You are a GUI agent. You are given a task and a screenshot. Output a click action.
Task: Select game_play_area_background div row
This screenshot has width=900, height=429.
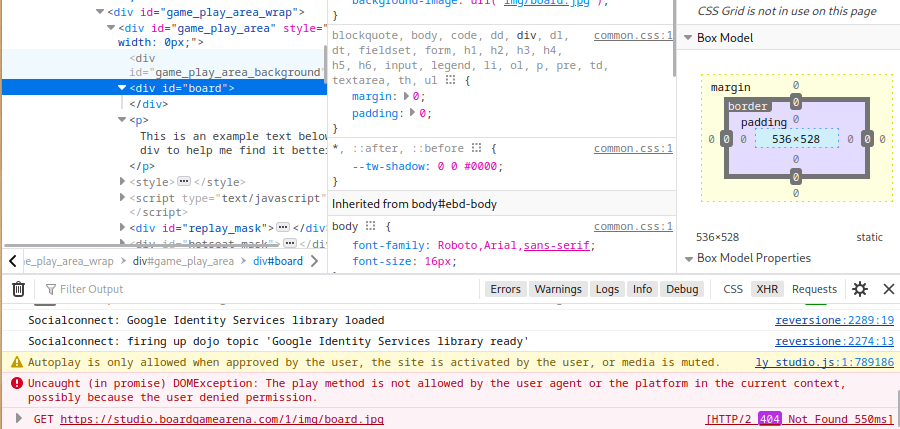pyautogui.click(x=164, y=64)
